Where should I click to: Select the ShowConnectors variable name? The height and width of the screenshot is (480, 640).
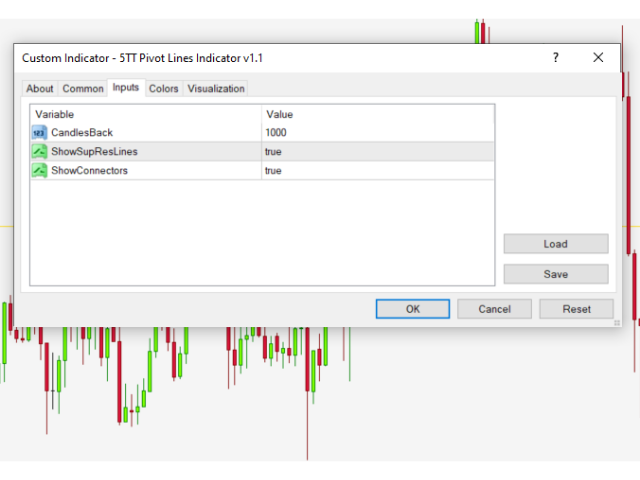[x=89, y=171]
